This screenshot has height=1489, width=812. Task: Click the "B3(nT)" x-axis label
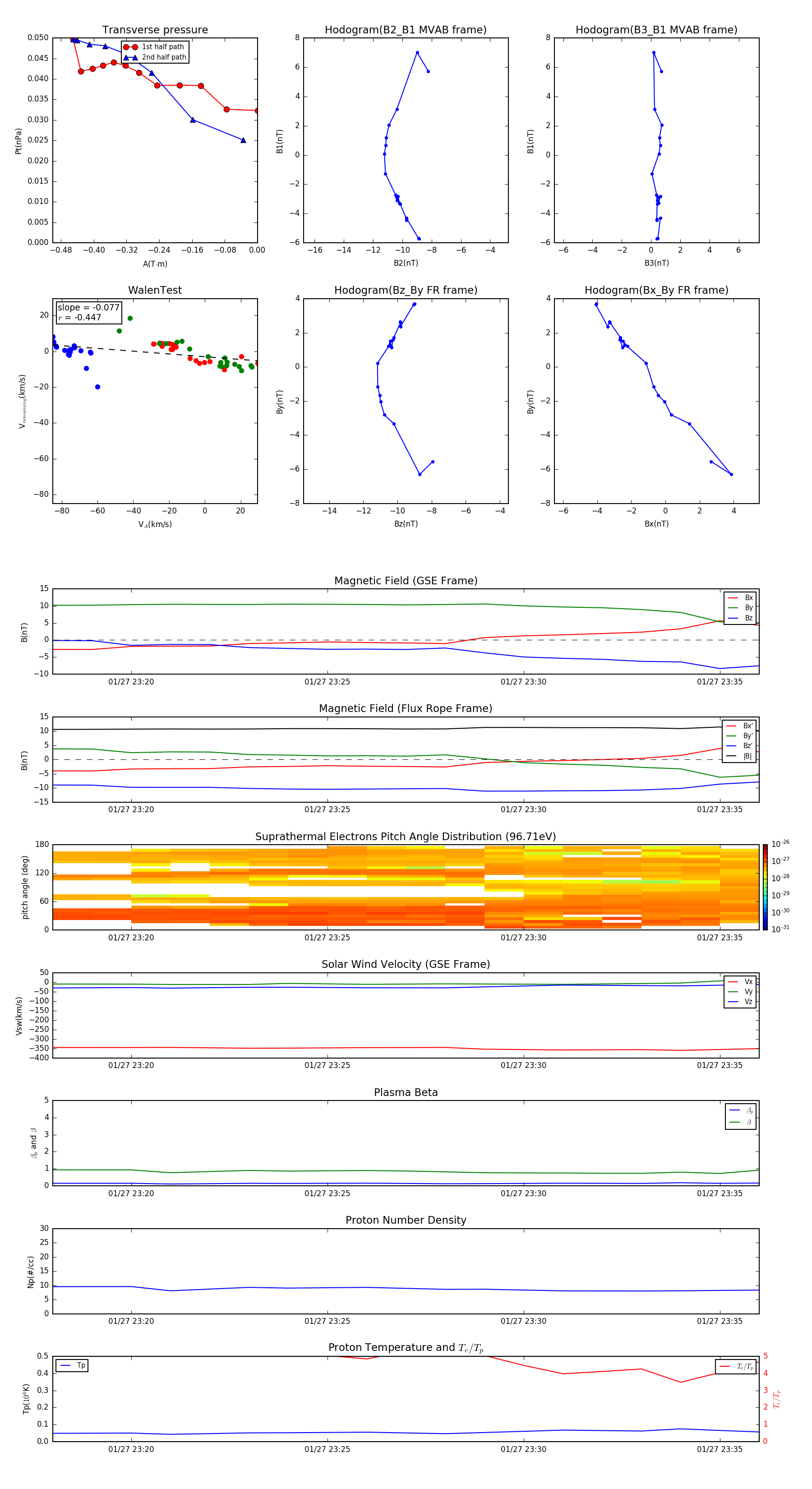[x=656, y=263]
